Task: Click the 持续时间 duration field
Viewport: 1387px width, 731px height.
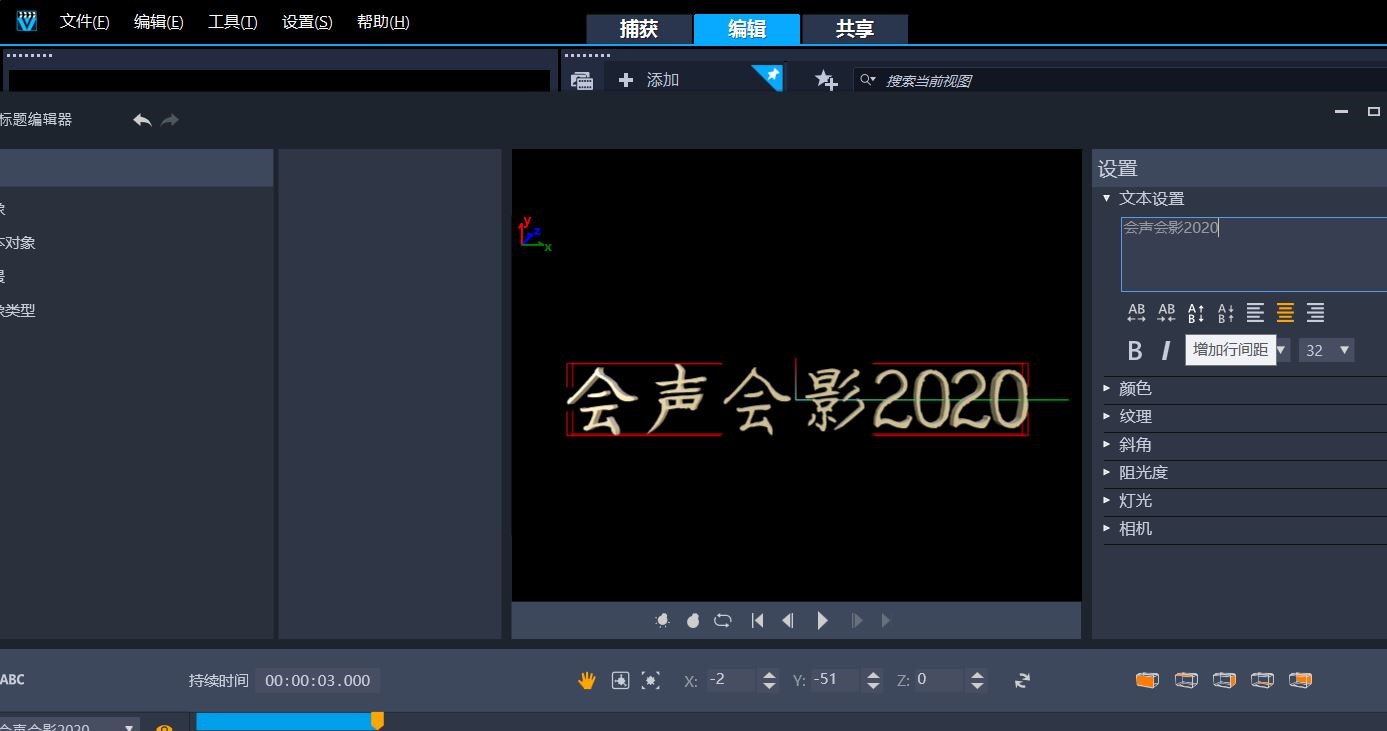Action: pos(317,680)
